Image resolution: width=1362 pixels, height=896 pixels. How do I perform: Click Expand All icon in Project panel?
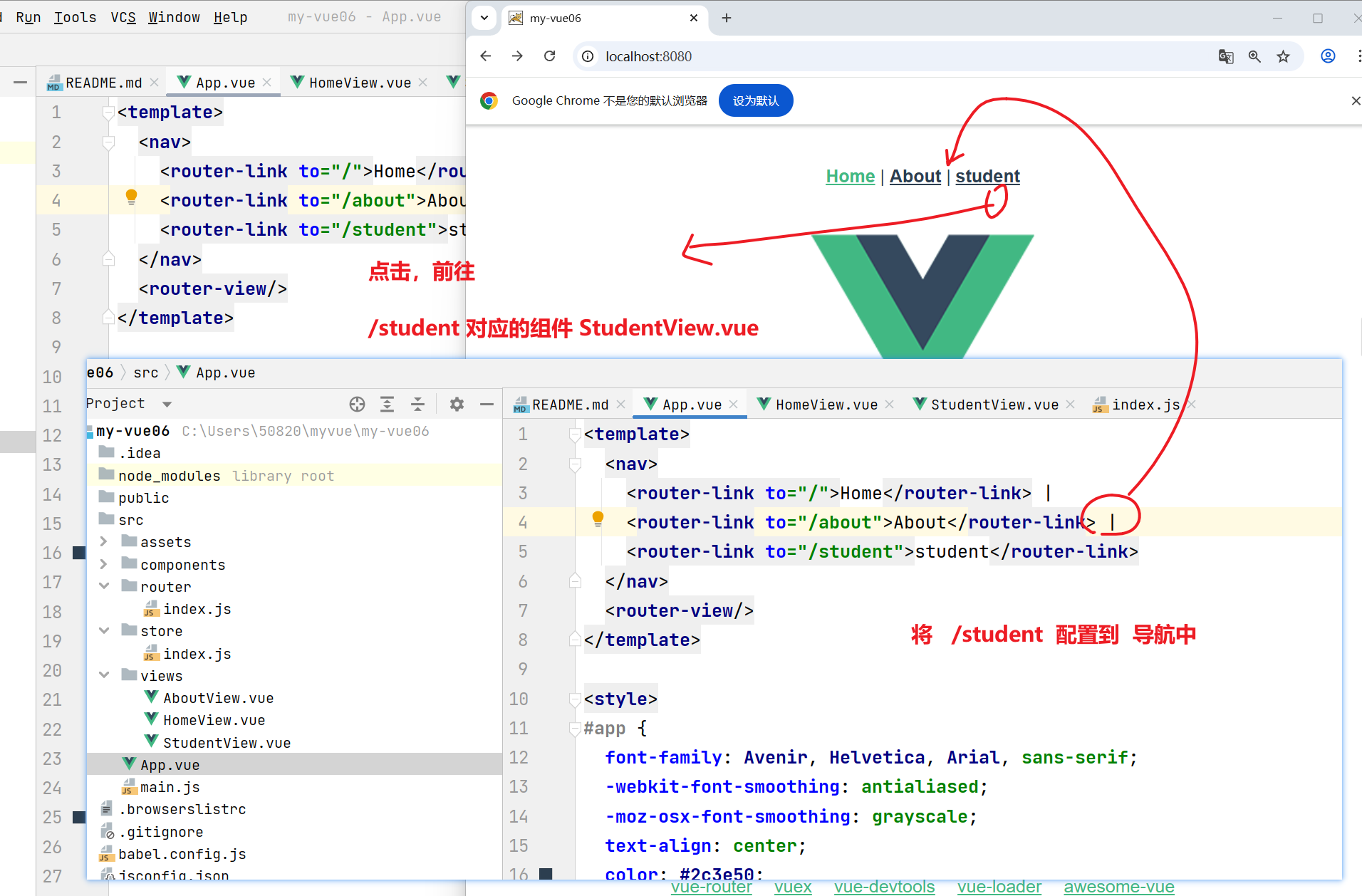click(387, 405)
